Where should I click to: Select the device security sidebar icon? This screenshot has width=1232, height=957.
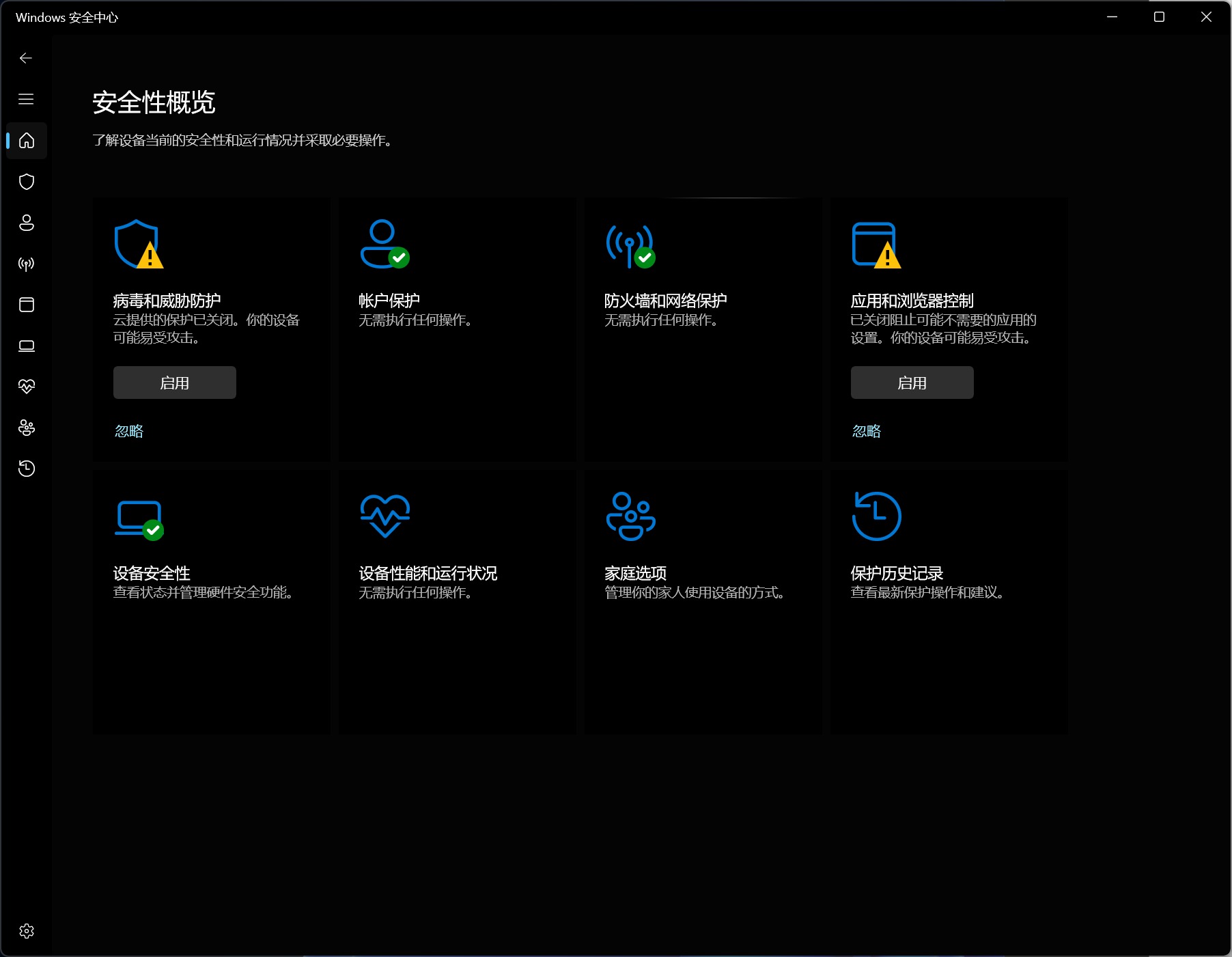26,346
